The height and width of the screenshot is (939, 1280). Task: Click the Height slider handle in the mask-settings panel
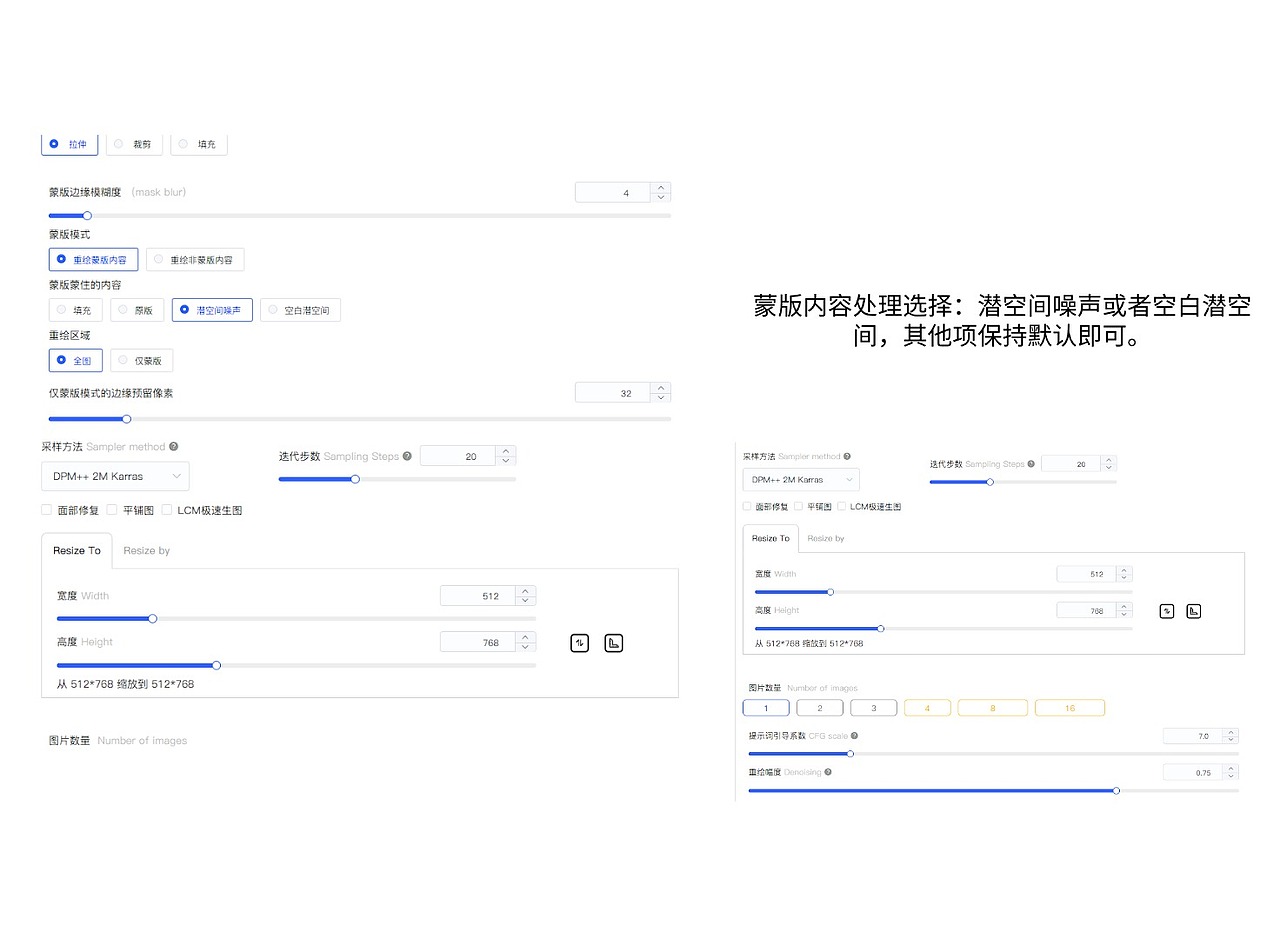(x=216, y=665)
